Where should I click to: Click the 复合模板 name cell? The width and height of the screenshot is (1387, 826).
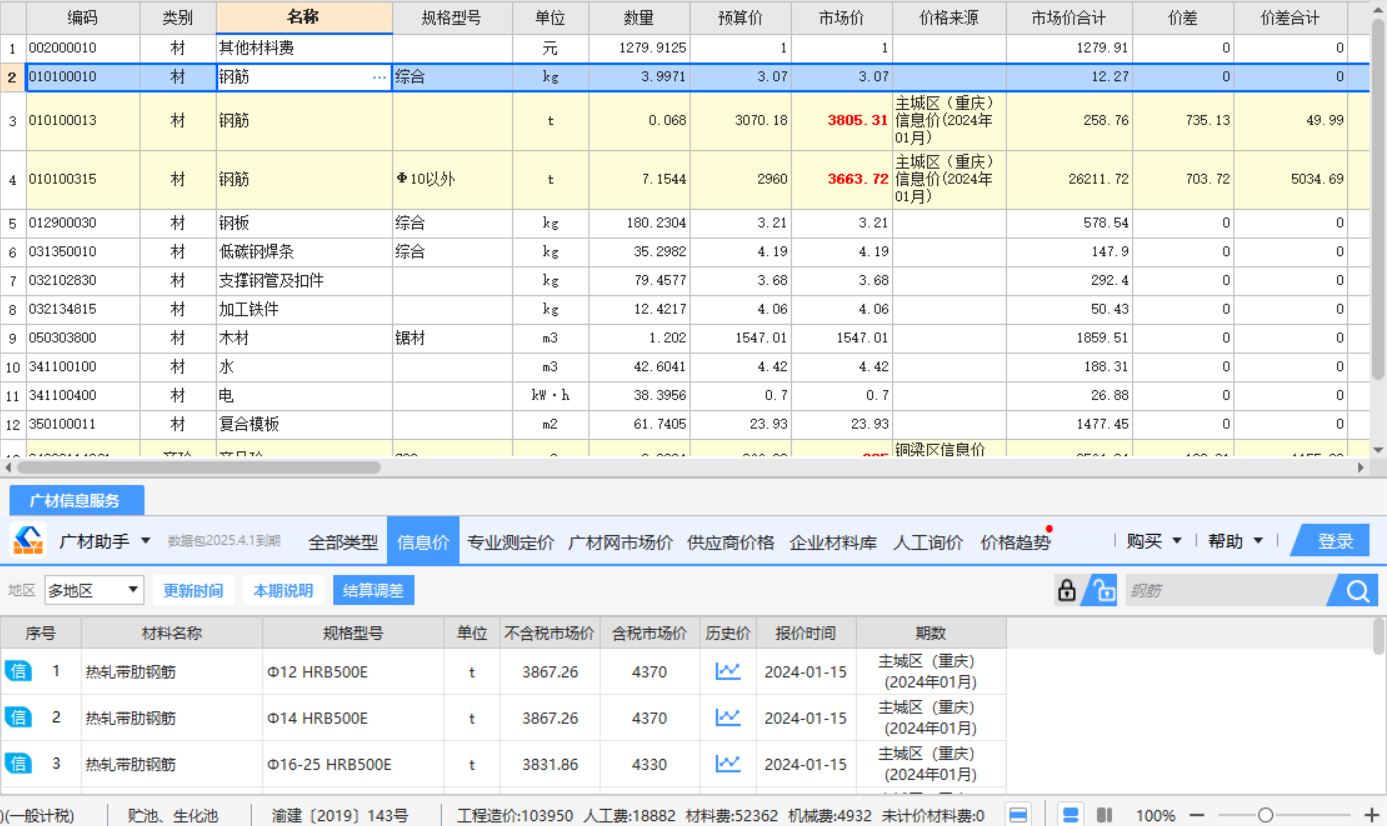(x=304, y=424)
